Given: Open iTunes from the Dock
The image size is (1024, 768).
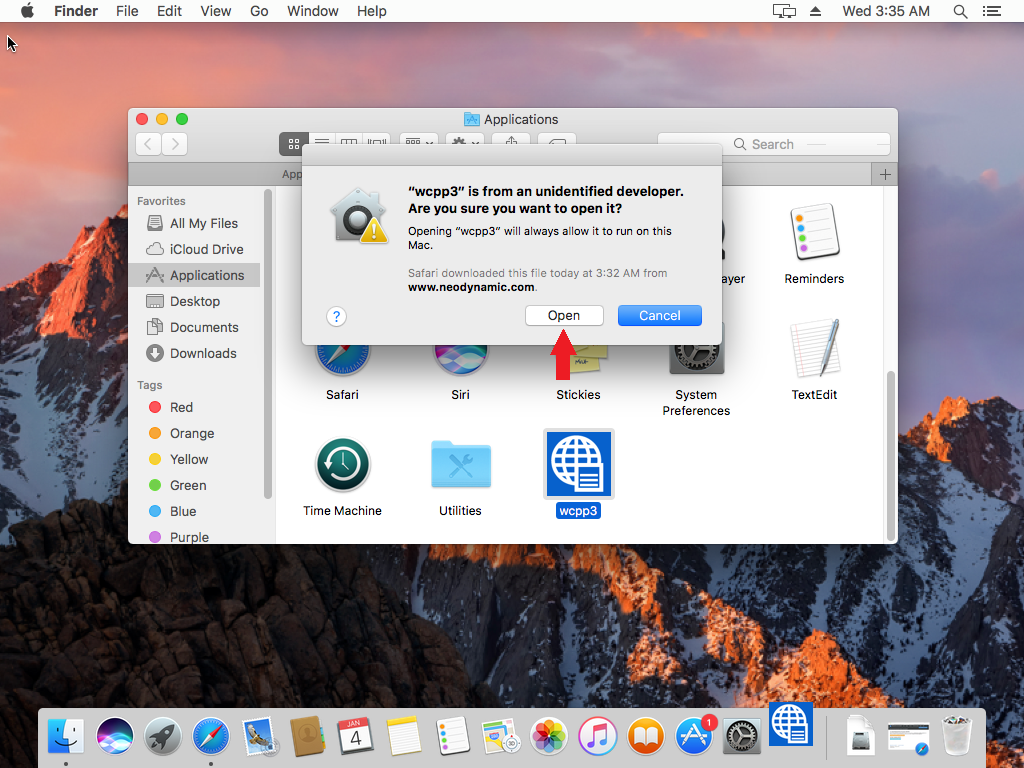Looking at the screenshot, I should coord(597,736).
